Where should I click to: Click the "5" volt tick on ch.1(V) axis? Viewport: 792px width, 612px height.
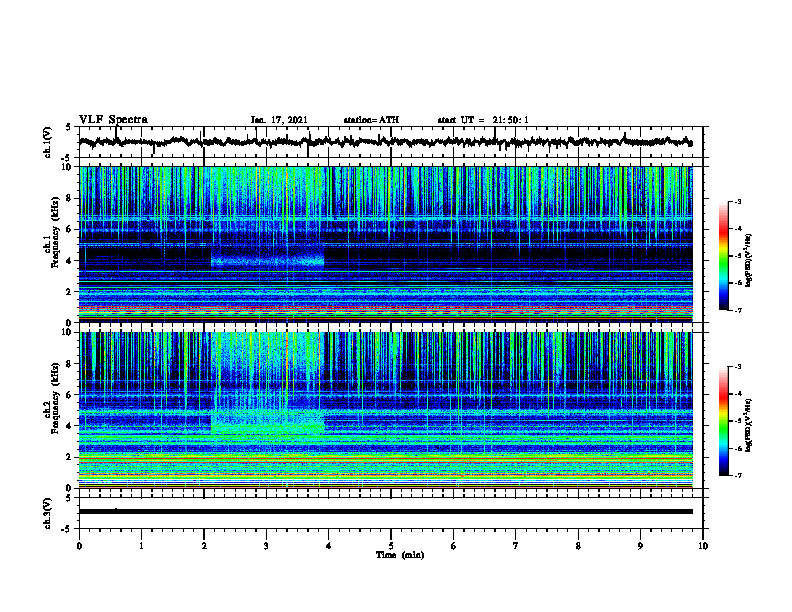(68, 128)
